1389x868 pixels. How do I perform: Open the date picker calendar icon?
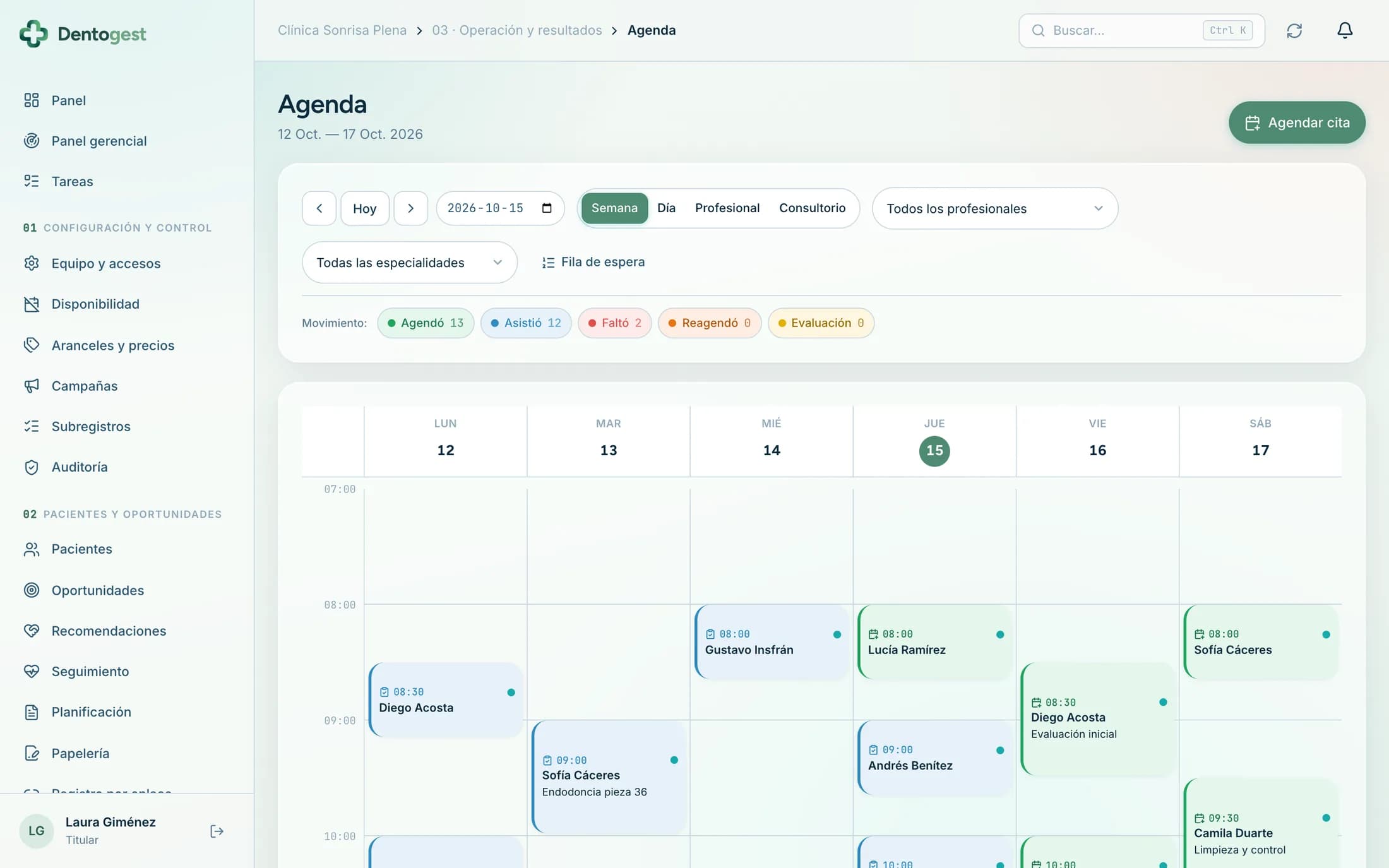pos(547,208)
